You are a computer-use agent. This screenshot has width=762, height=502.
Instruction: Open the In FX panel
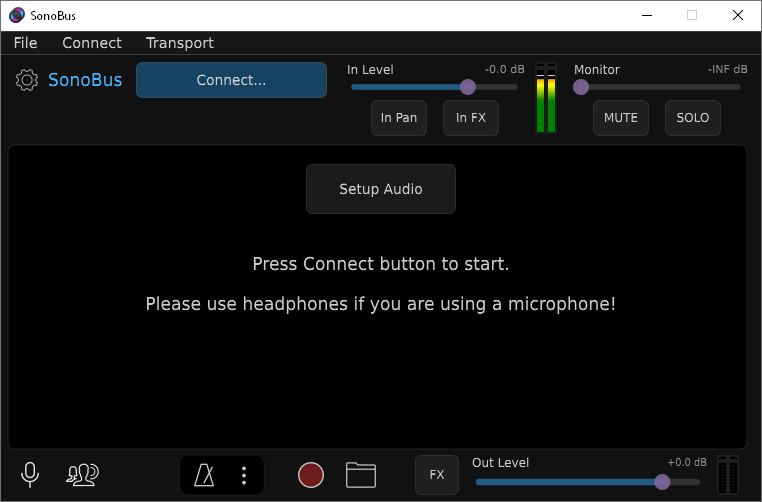[471, 118]
